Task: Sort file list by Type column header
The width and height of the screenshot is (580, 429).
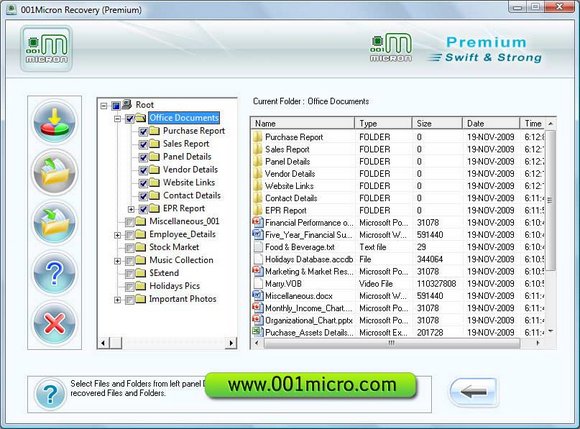Action: [x=383, y=123]
